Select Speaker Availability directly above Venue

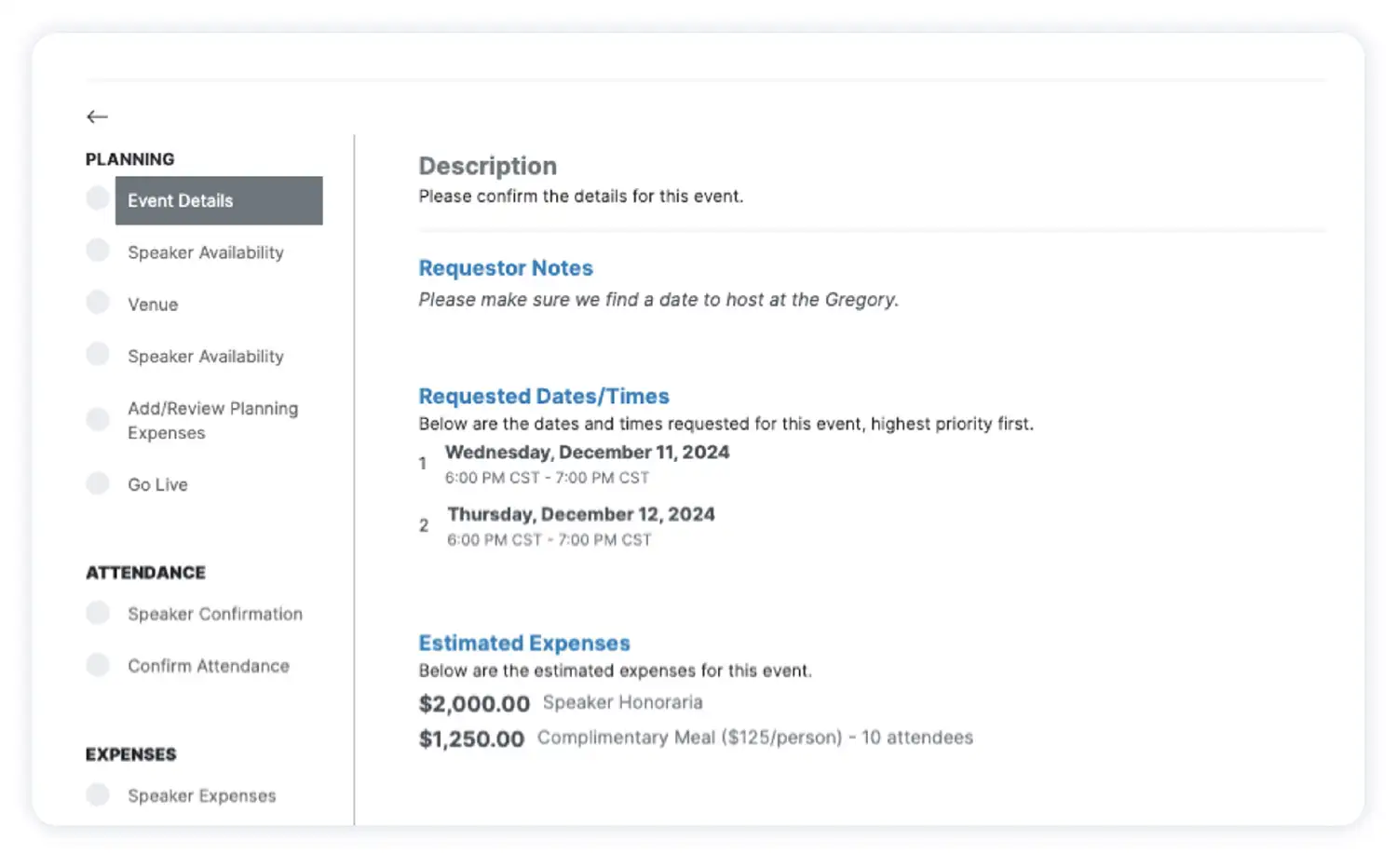coord(205,252)
